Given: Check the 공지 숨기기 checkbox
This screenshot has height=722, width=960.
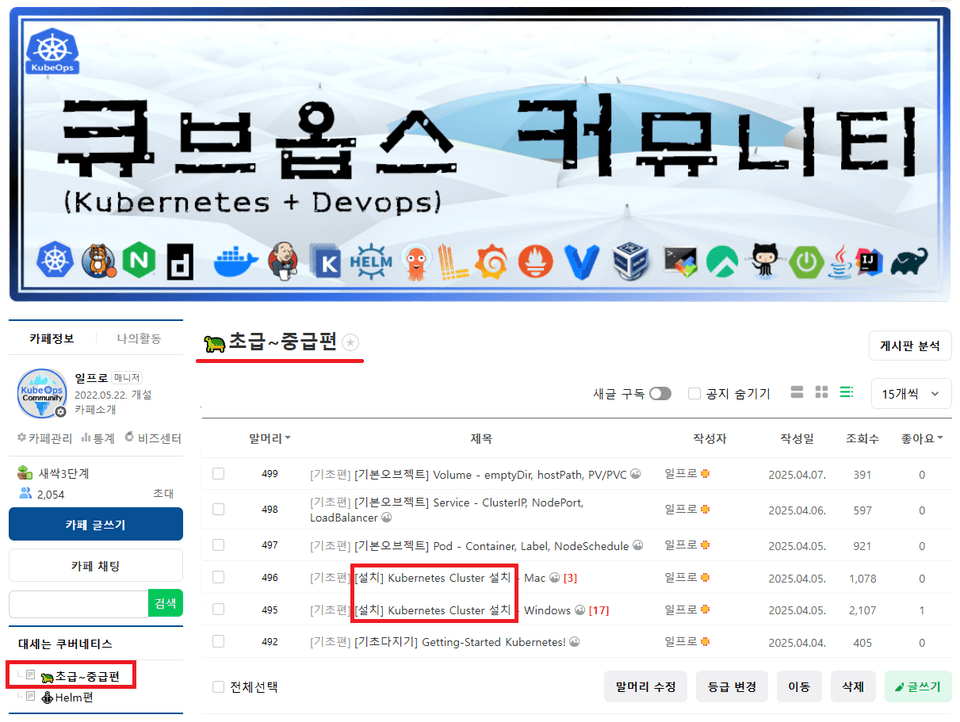Looking at the screenshot, I should (694, 393).
